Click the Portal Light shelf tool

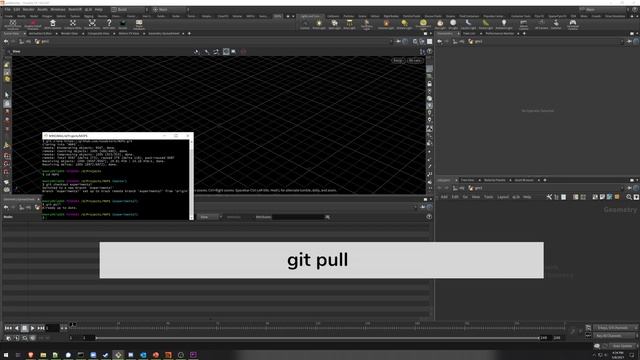pos(485,24)
